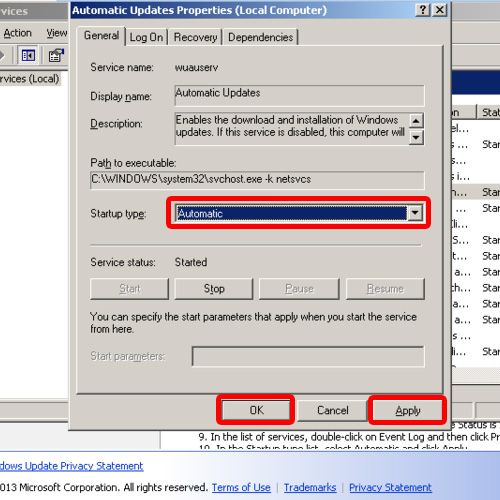Viewport: 500px width, 500px height.
Task: Stop the Automatic Updates service
Action: pyautogui.click(x=214, y=289)
